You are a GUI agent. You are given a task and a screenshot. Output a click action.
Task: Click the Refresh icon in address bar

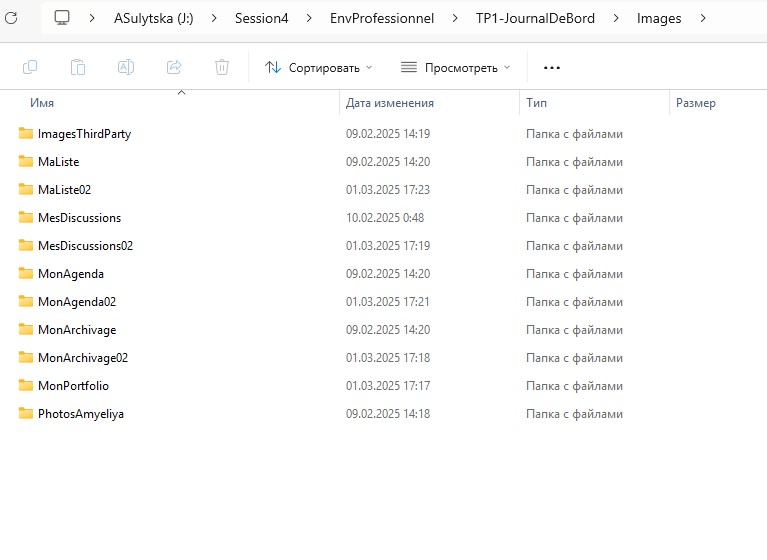11,18
